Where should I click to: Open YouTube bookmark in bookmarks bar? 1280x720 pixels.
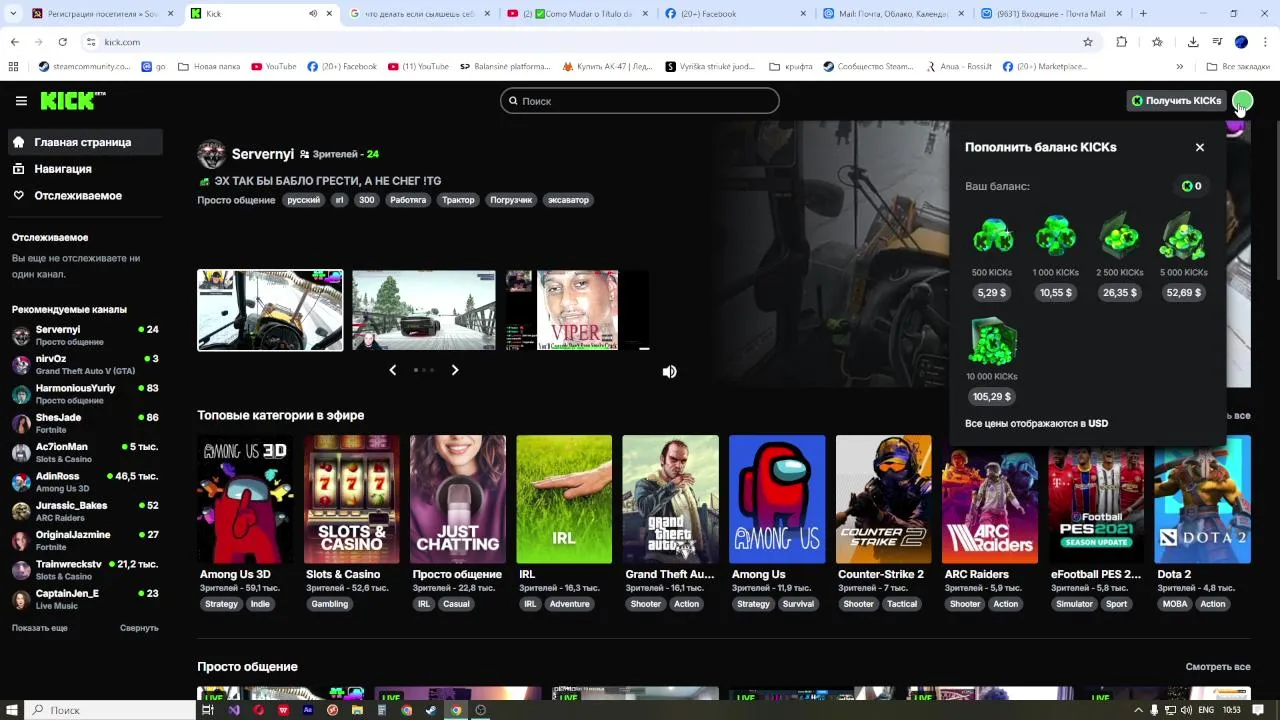point(274,67)
